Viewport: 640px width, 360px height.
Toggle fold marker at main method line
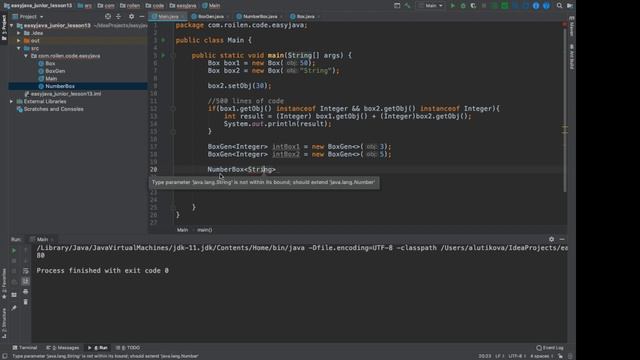(x=173, y=55)
